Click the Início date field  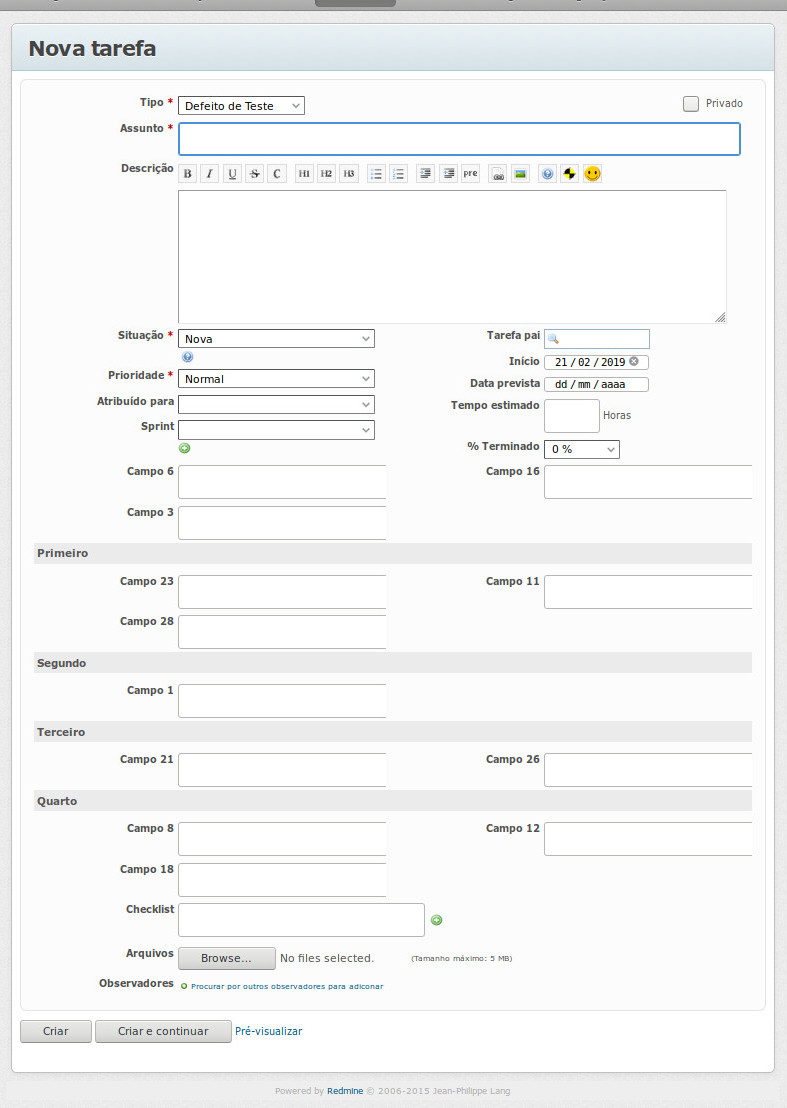click(x=596, y=362)
